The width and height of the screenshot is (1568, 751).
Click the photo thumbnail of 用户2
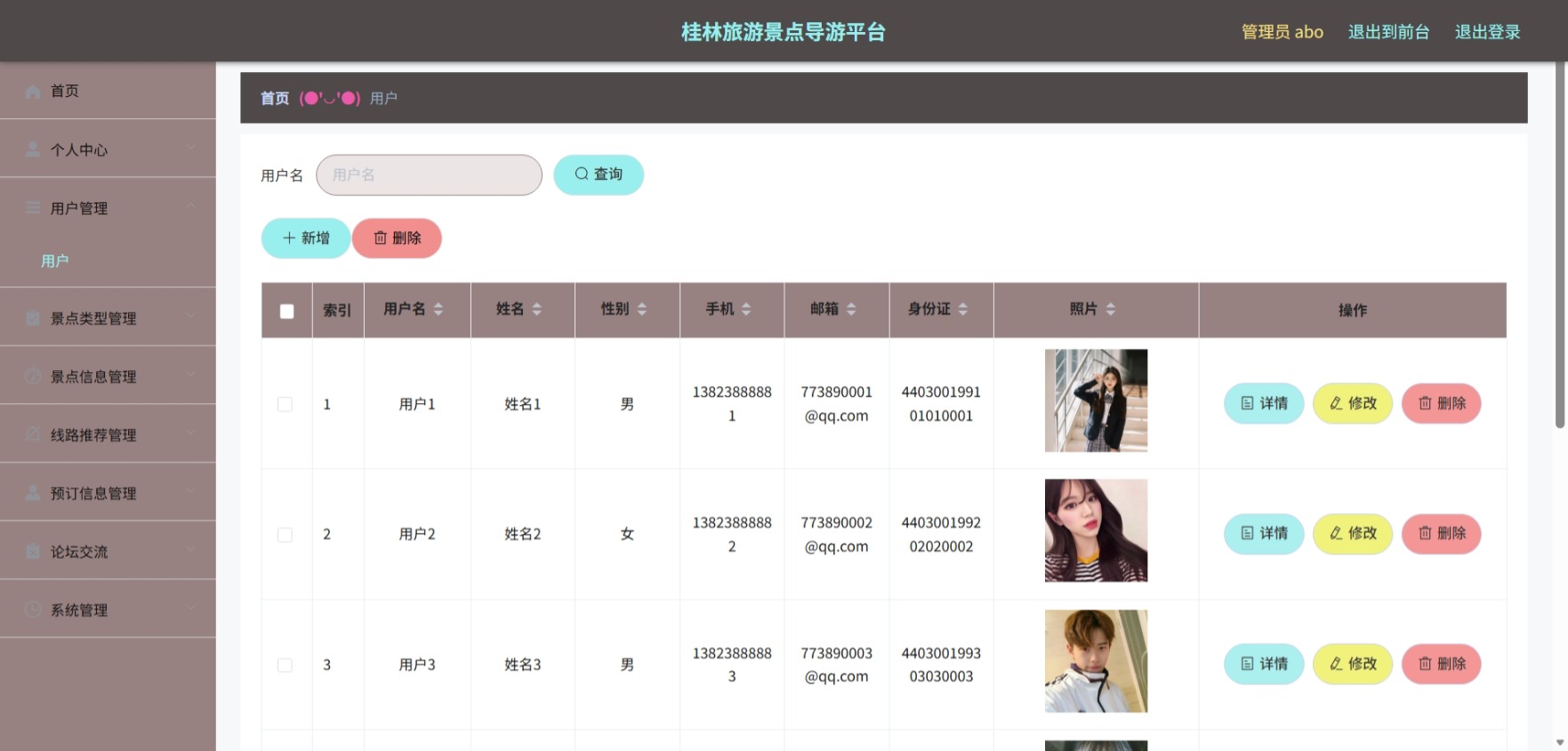1096,530
